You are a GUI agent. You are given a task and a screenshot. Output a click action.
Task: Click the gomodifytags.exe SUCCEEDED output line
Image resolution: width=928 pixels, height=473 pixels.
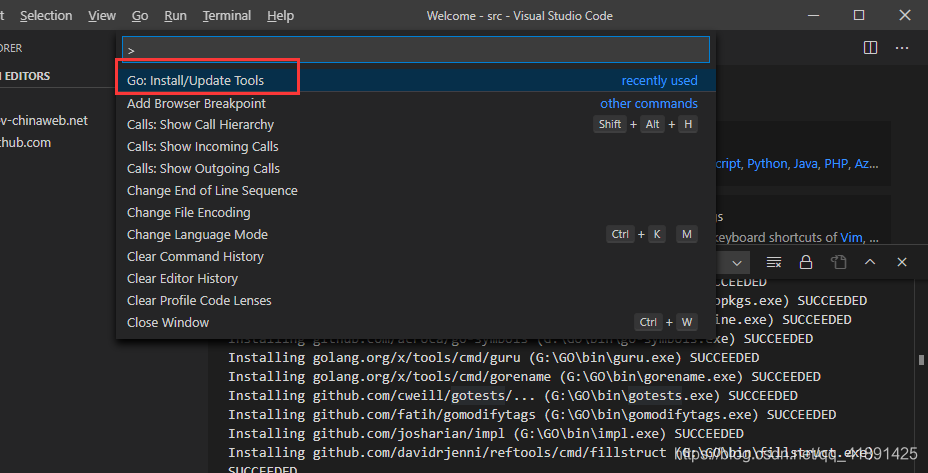click(x=532, y=414)
